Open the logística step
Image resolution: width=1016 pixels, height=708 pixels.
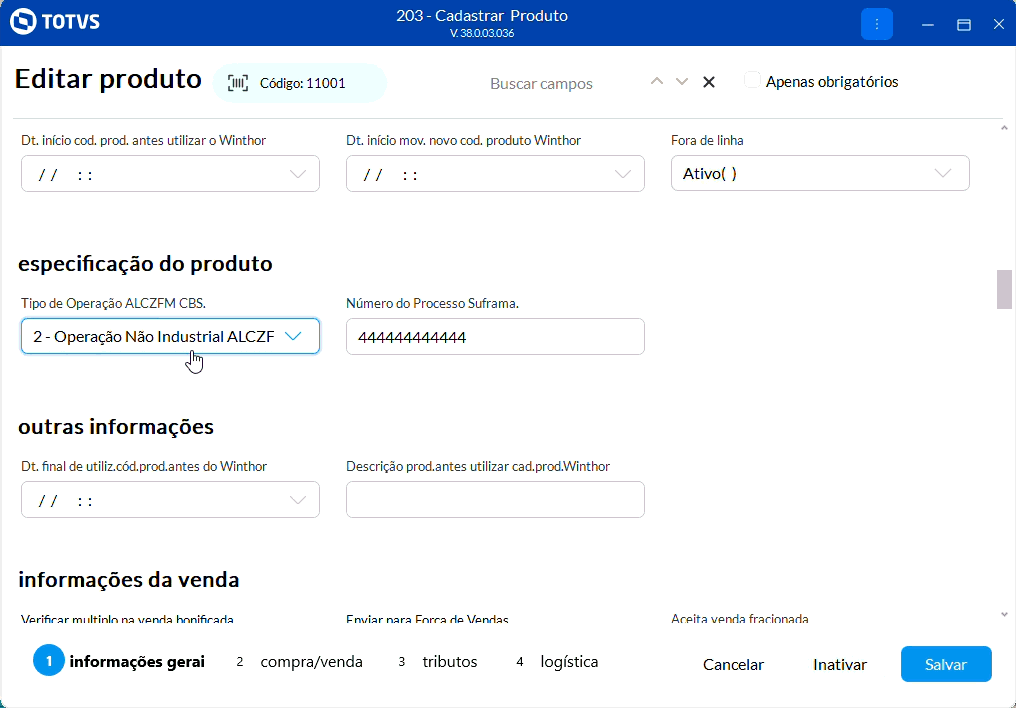click(557, 661)
